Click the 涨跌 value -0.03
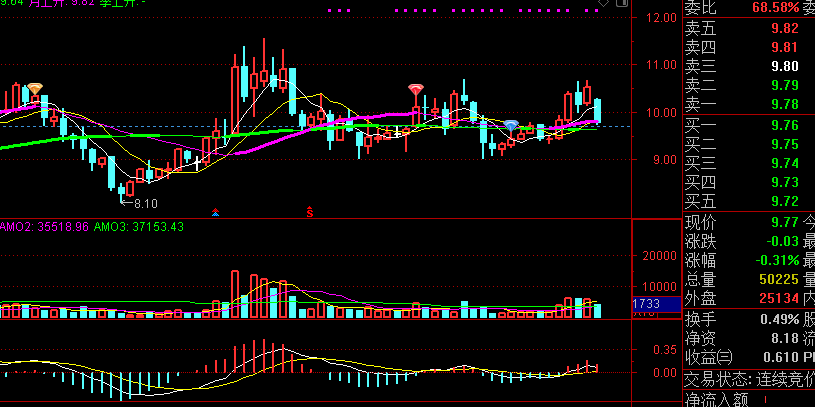Viewport: 815px width, 407px height. 782,241
